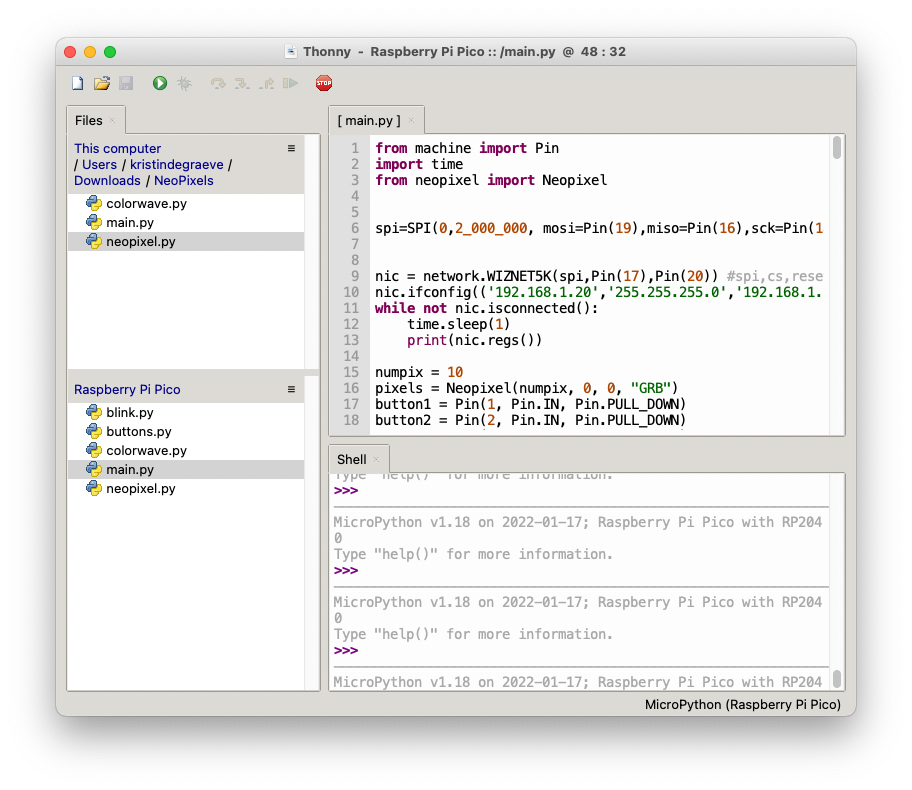Select colorwave.py on the Raspberry Pi Pico
The height and width of the screenshot is (790, 912).
point(186,450)
